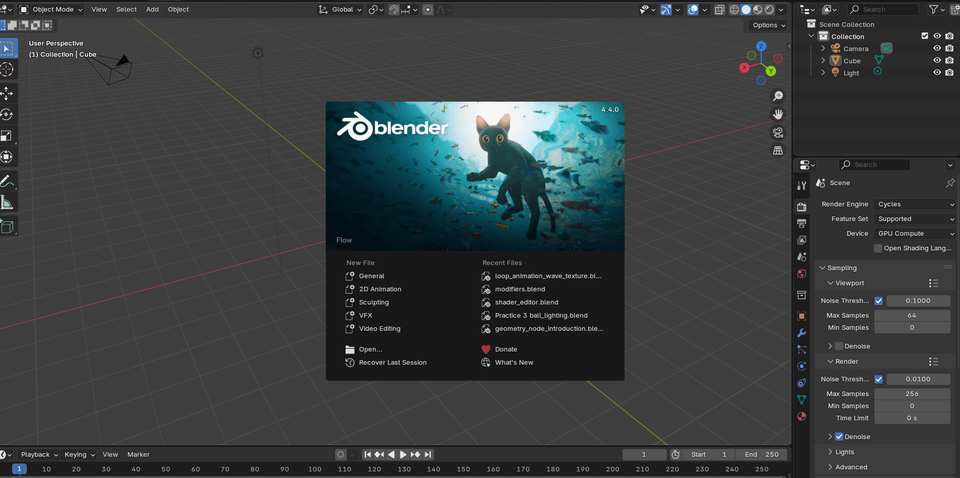The height and width of the screenshot is (478, 960).
Task: Open the timeline Playback menu
Action: click(x=39, y=454)
